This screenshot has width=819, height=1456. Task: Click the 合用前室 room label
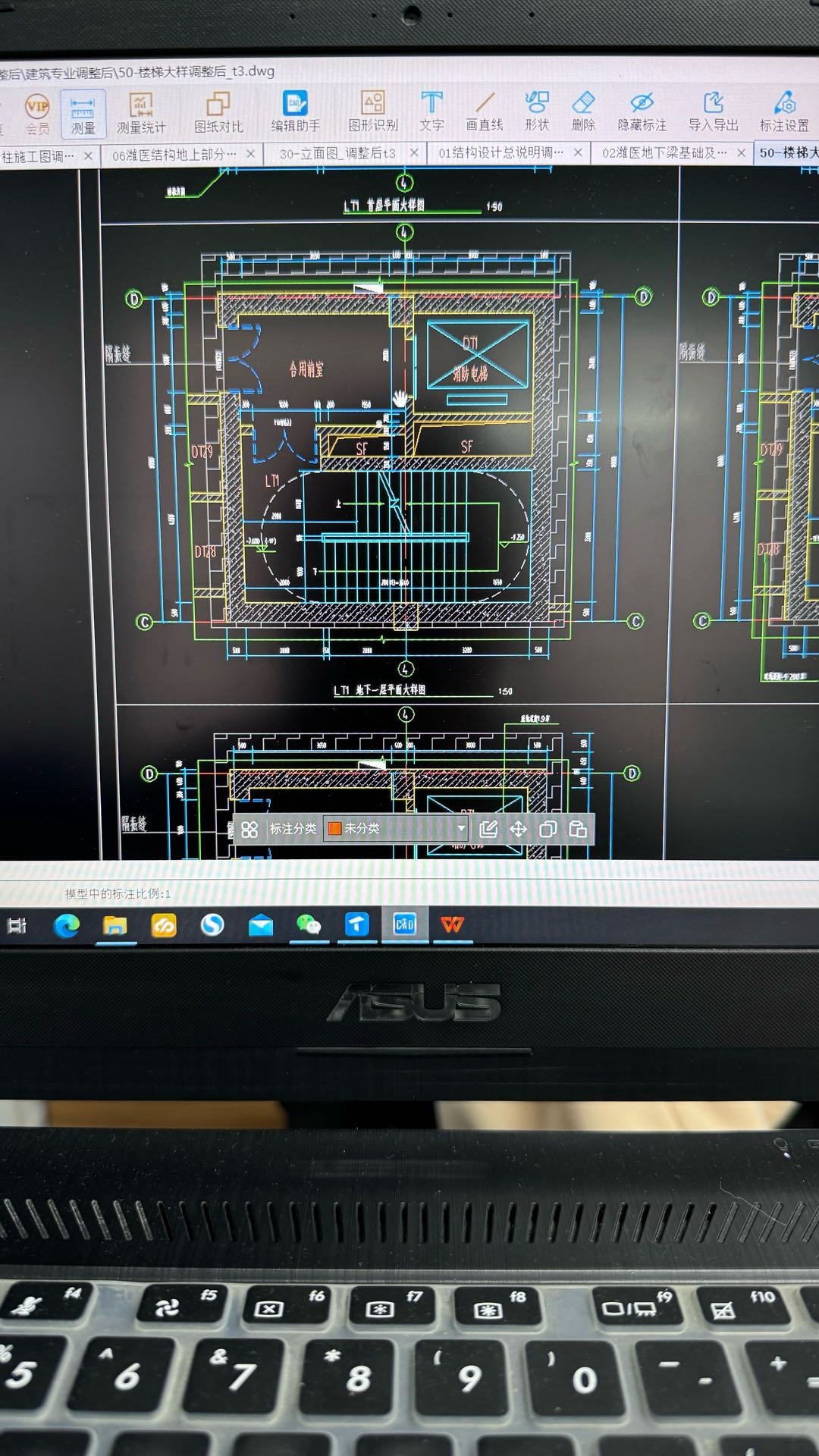tap(306, 369)
